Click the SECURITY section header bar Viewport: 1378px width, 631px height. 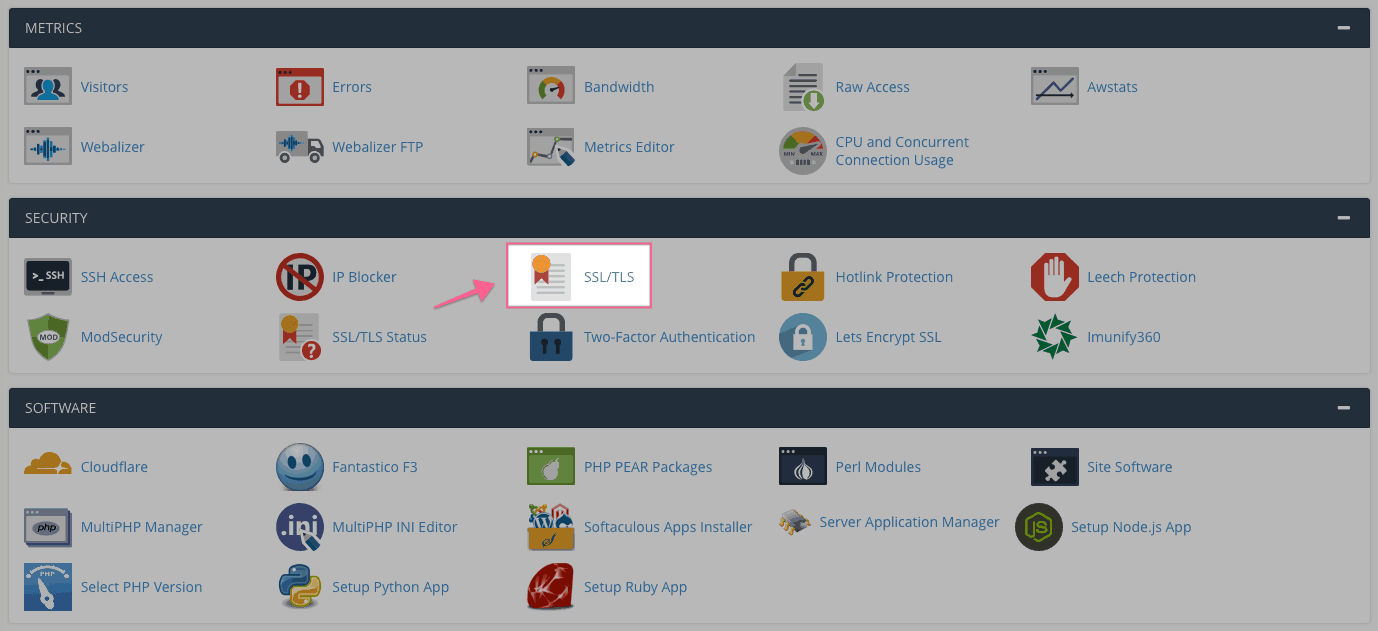[x=689, y=218]
